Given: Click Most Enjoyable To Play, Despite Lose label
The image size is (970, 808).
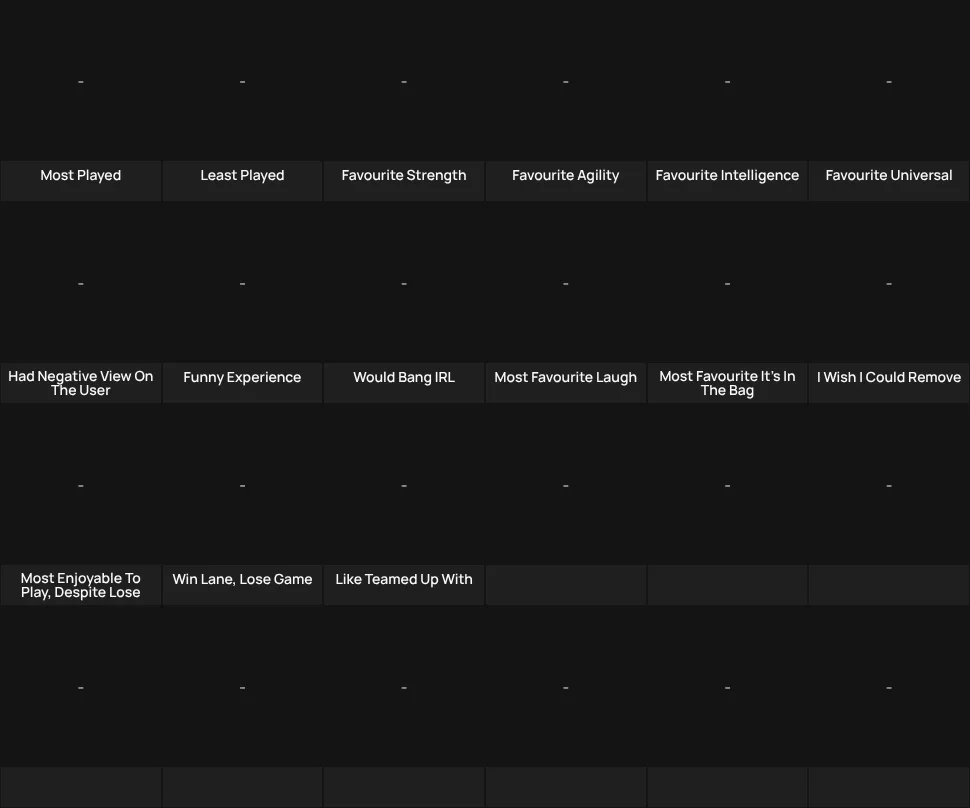Looking at the screenshot, I should point(80,585).
